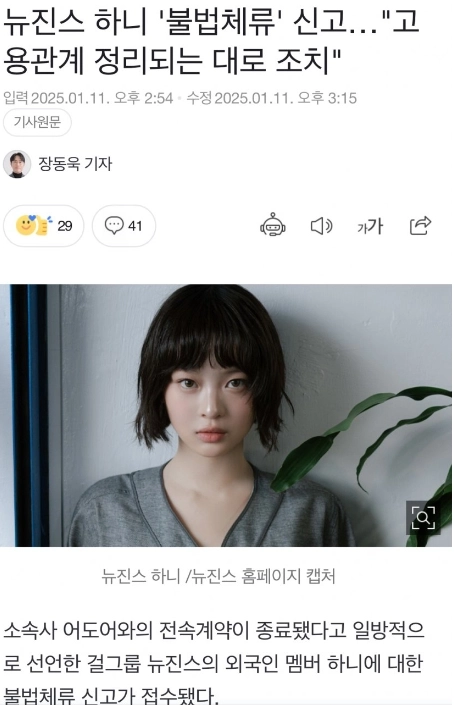The width and height of the screenshot is (454, 705).
Task: Click the smiley face reaction emoji
Action: click(x=25, y=225)
